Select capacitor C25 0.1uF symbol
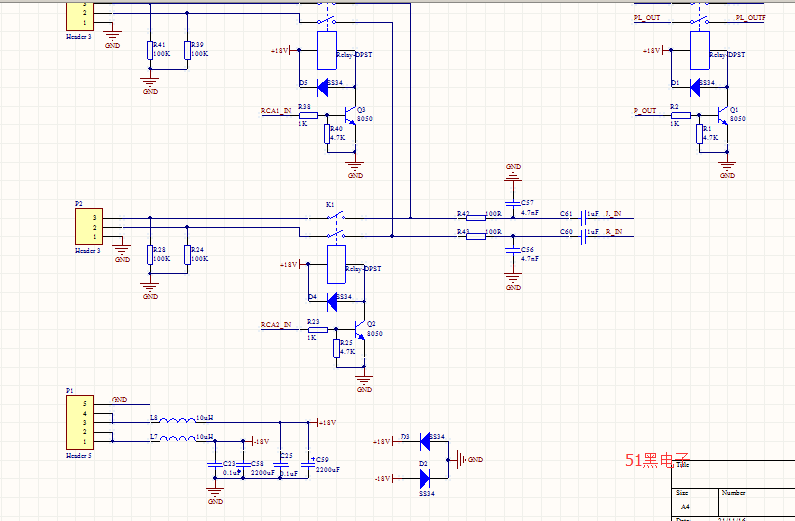This screenshot has height=521, width=795. click(280, 464)
